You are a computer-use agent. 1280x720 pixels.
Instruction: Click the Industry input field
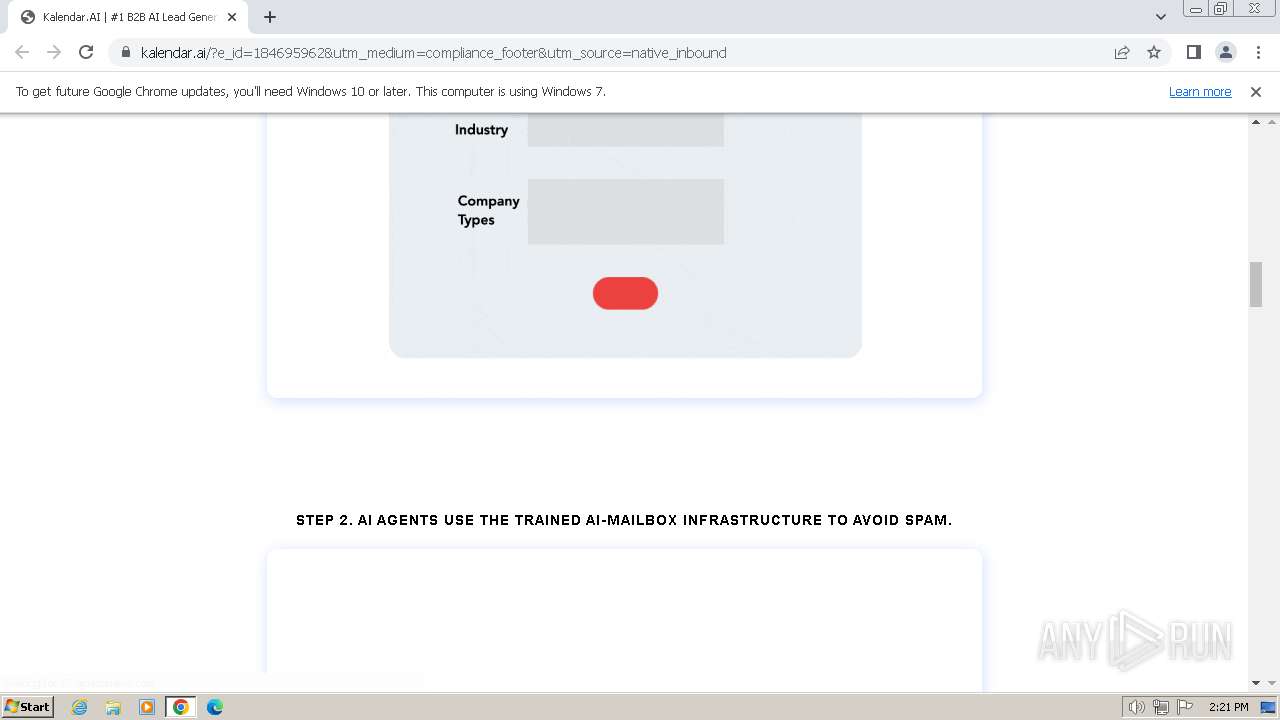pyautogui.click(x=626, y=130)
